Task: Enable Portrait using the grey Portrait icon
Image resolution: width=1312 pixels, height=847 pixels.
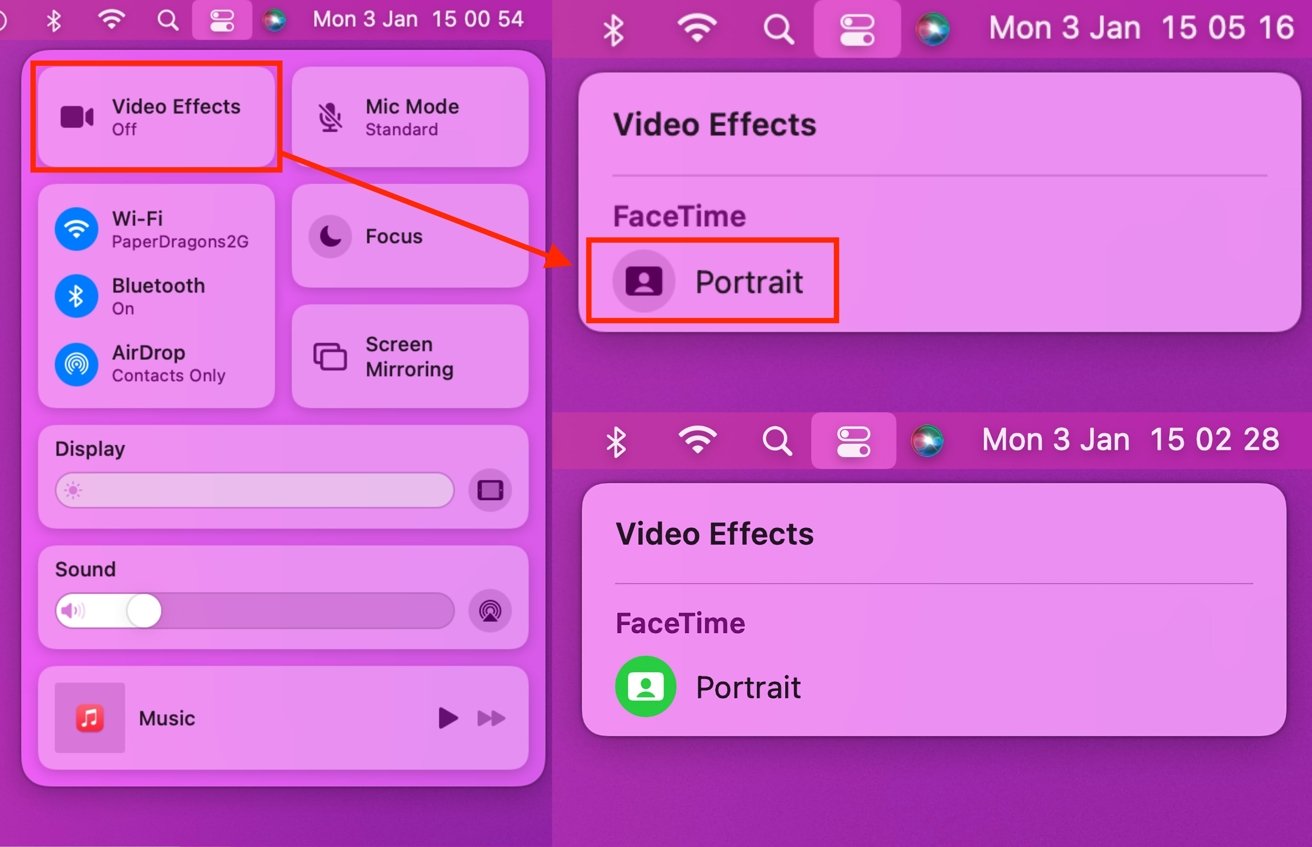Action: pos(644,281)
